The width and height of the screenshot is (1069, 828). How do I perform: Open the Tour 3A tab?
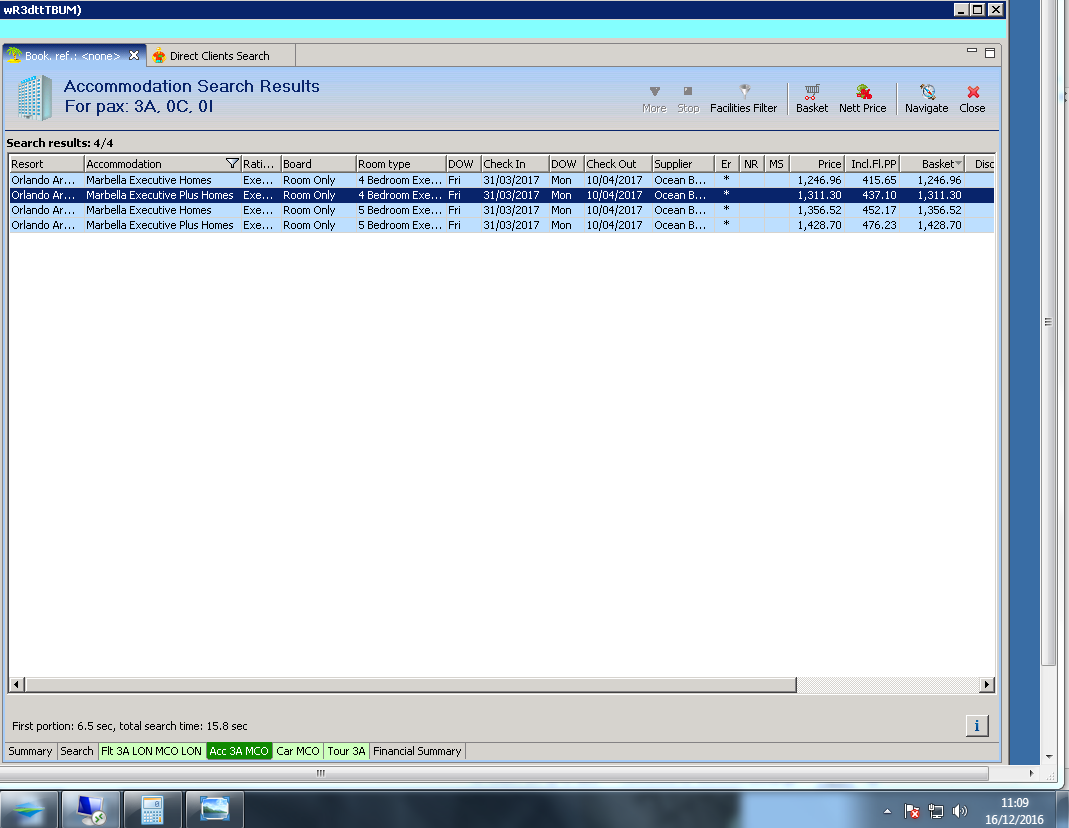coord(346,751)
